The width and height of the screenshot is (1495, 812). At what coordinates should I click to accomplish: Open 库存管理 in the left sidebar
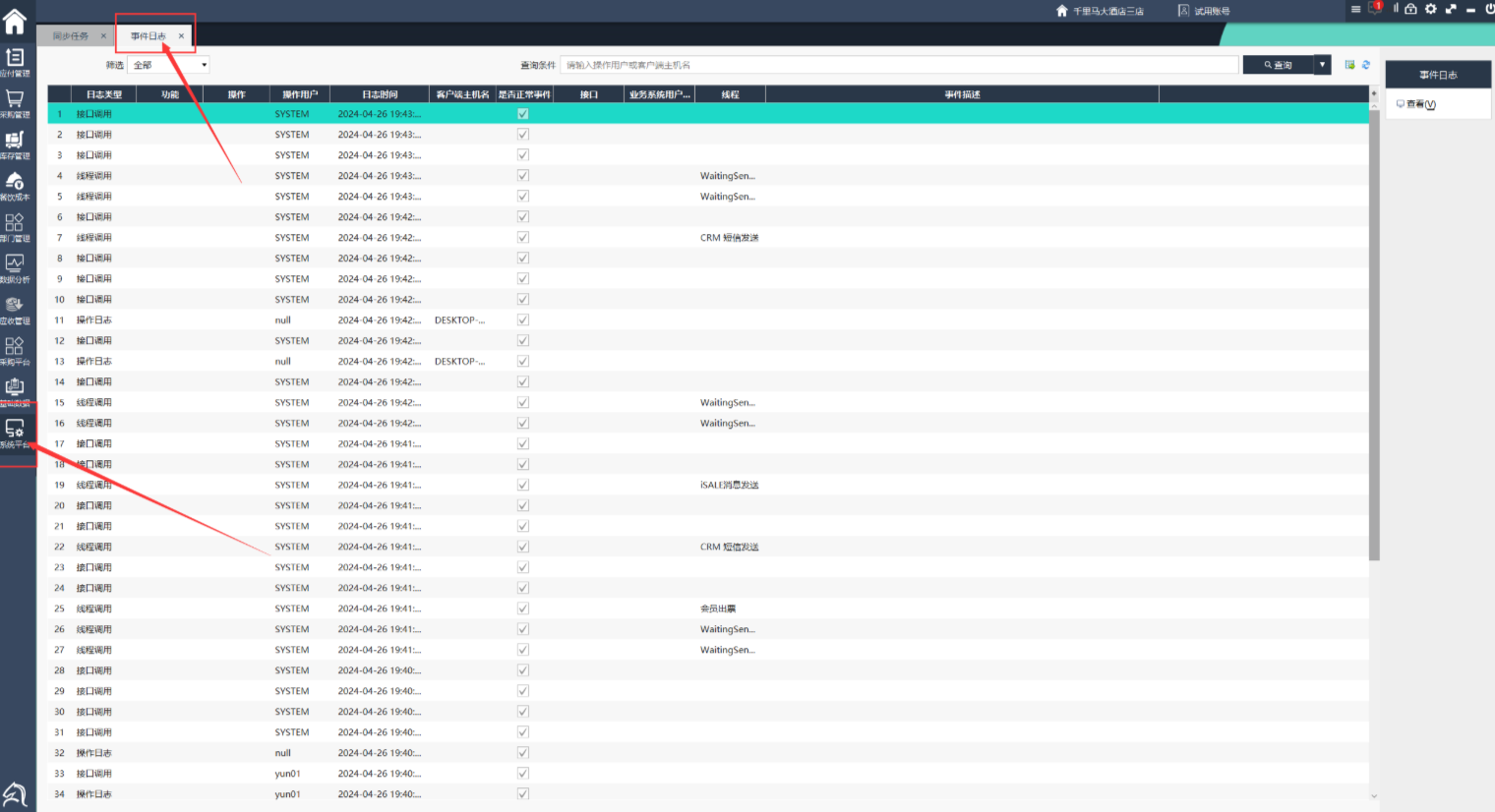click(x=15, y=143)
